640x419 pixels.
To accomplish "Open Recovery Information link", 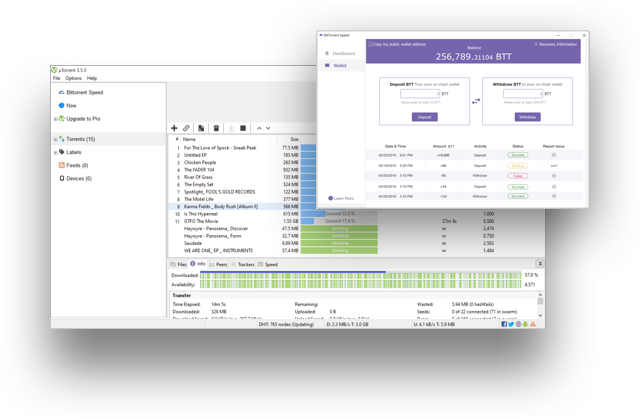I will click(x=556, y=44).
